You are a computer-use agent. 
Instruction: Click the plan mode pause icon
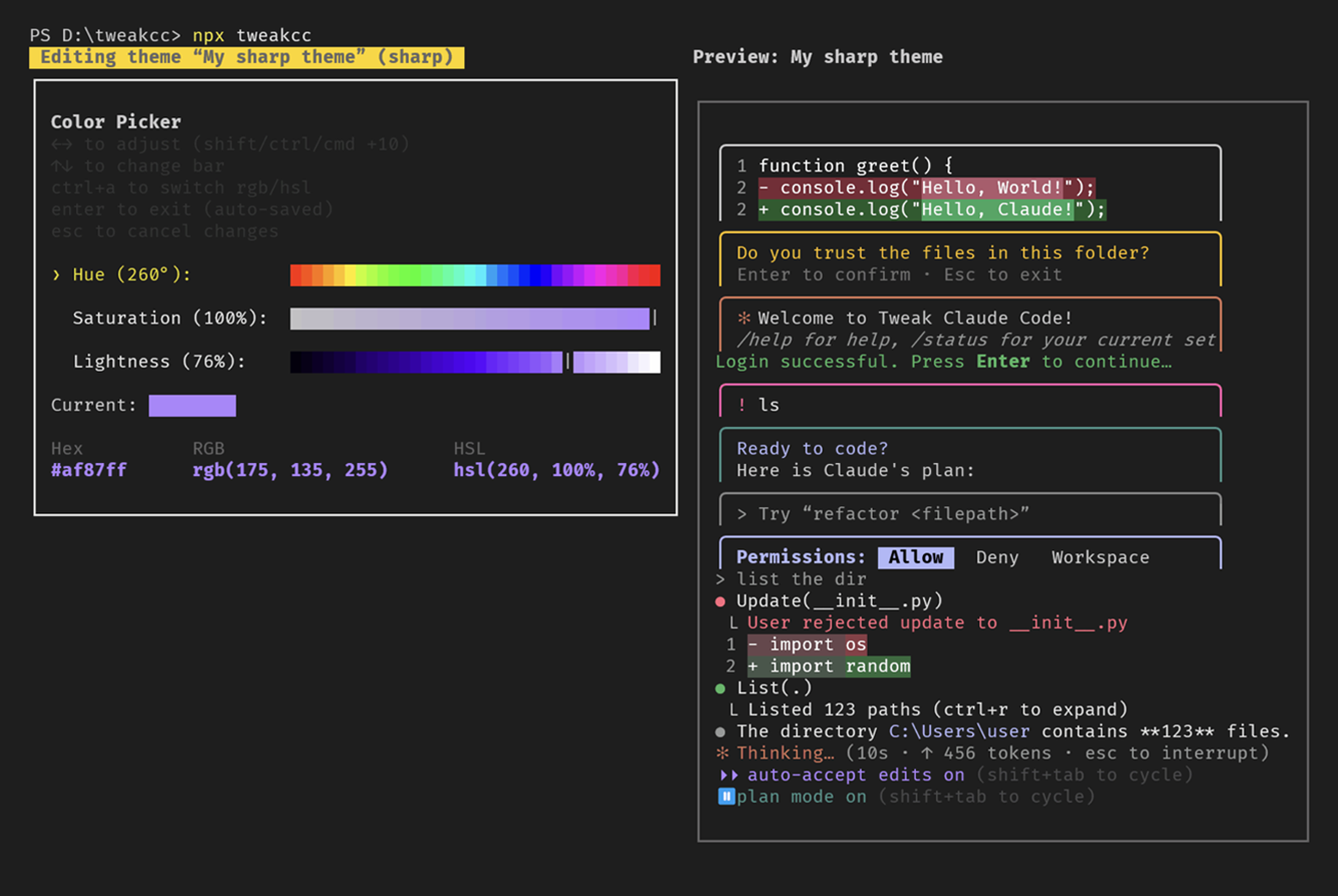(726, 796)
